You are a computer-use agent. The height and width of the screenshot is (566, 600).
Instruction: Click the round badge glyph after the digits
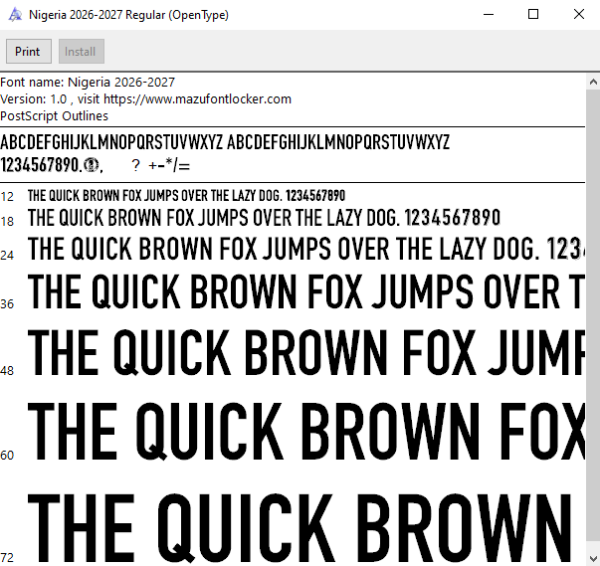[91, 165]
